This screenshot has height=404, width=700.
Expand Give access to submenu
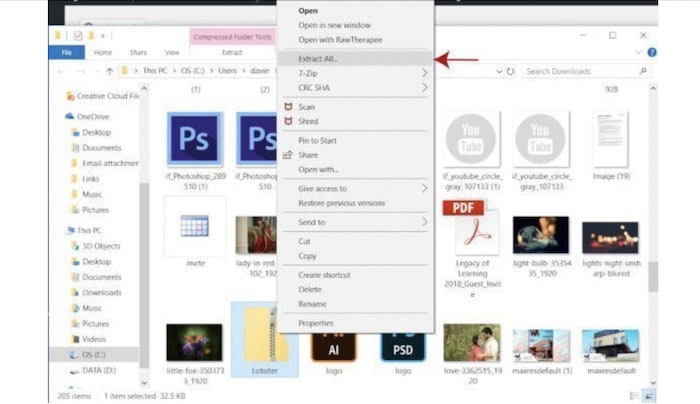(355, 189)
